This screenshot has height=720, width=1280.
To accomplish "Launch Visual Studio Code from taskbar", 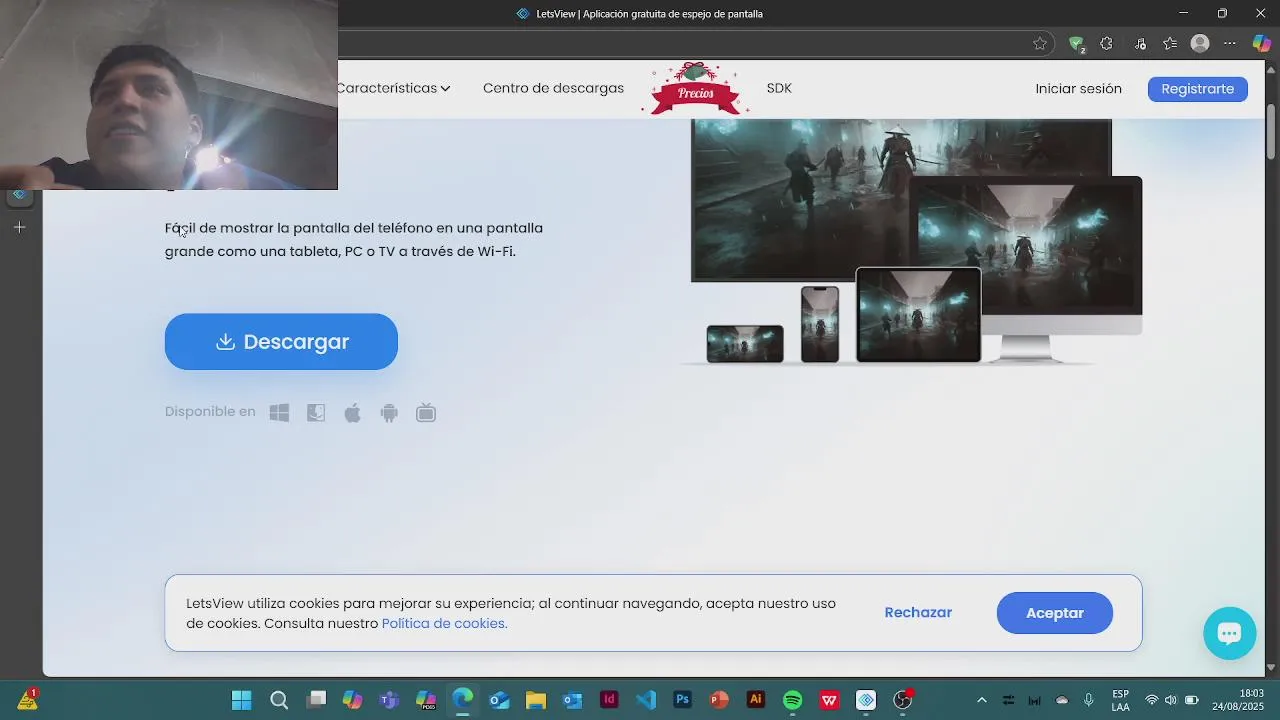I will pyautogui.click(x=646, y=700).
